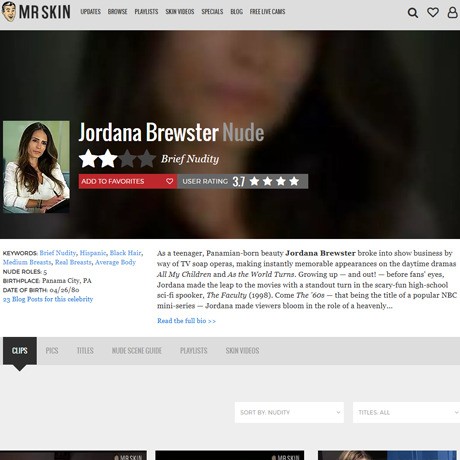The image size is (460, 460).
Task: Select the second user rating star
Action: 268,181
